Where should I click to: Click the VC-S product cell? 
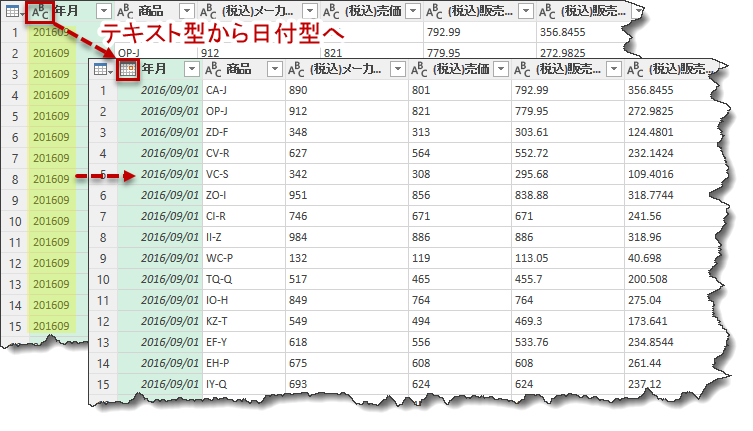click(244, 174)
